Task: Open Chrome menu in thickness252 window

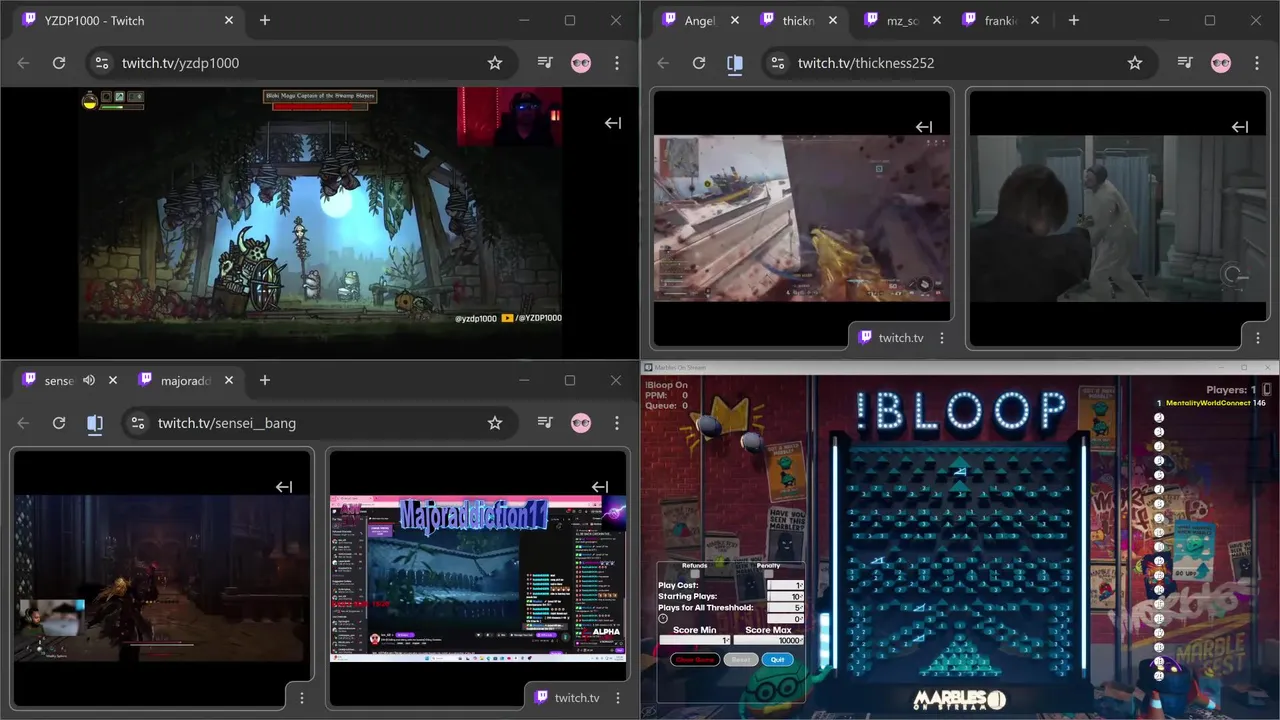Action: (x=1257, y=63)
